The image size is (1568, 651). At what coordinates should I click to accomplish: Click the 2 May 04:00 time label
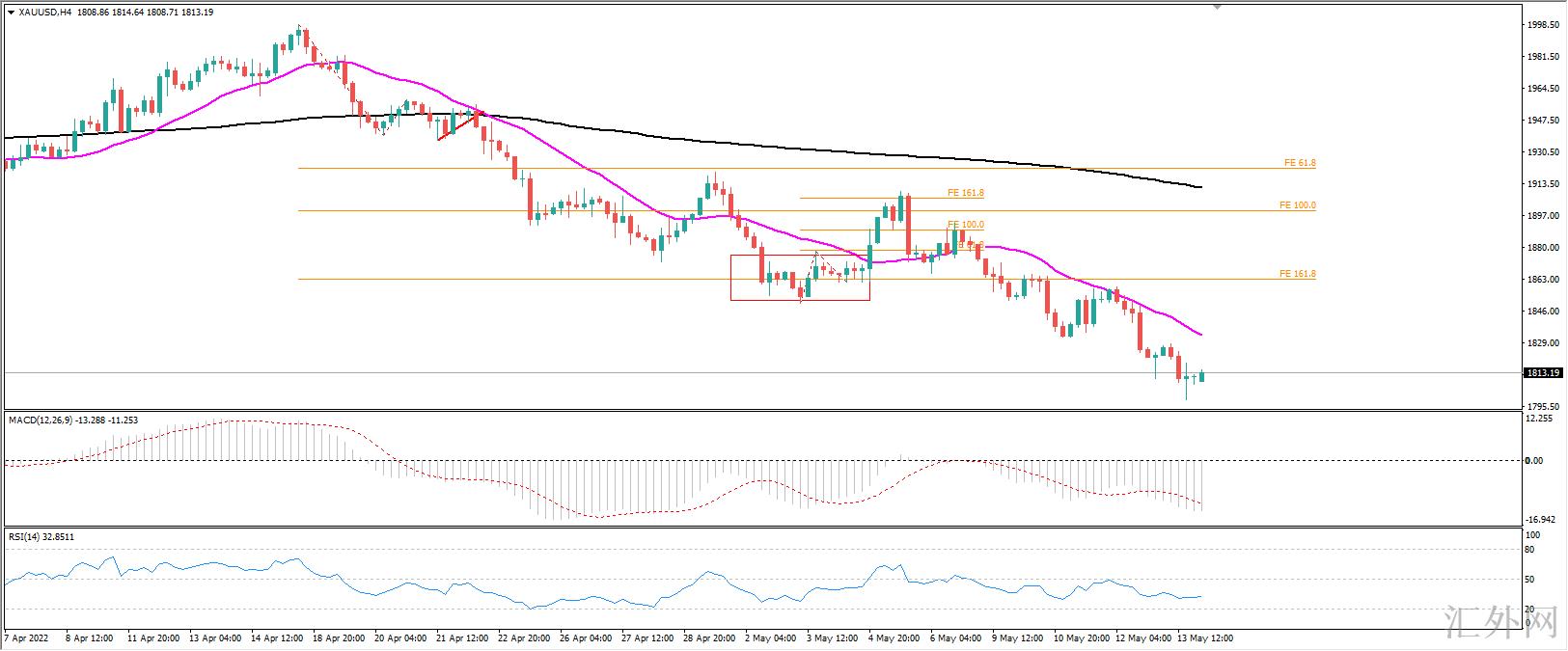773,637
